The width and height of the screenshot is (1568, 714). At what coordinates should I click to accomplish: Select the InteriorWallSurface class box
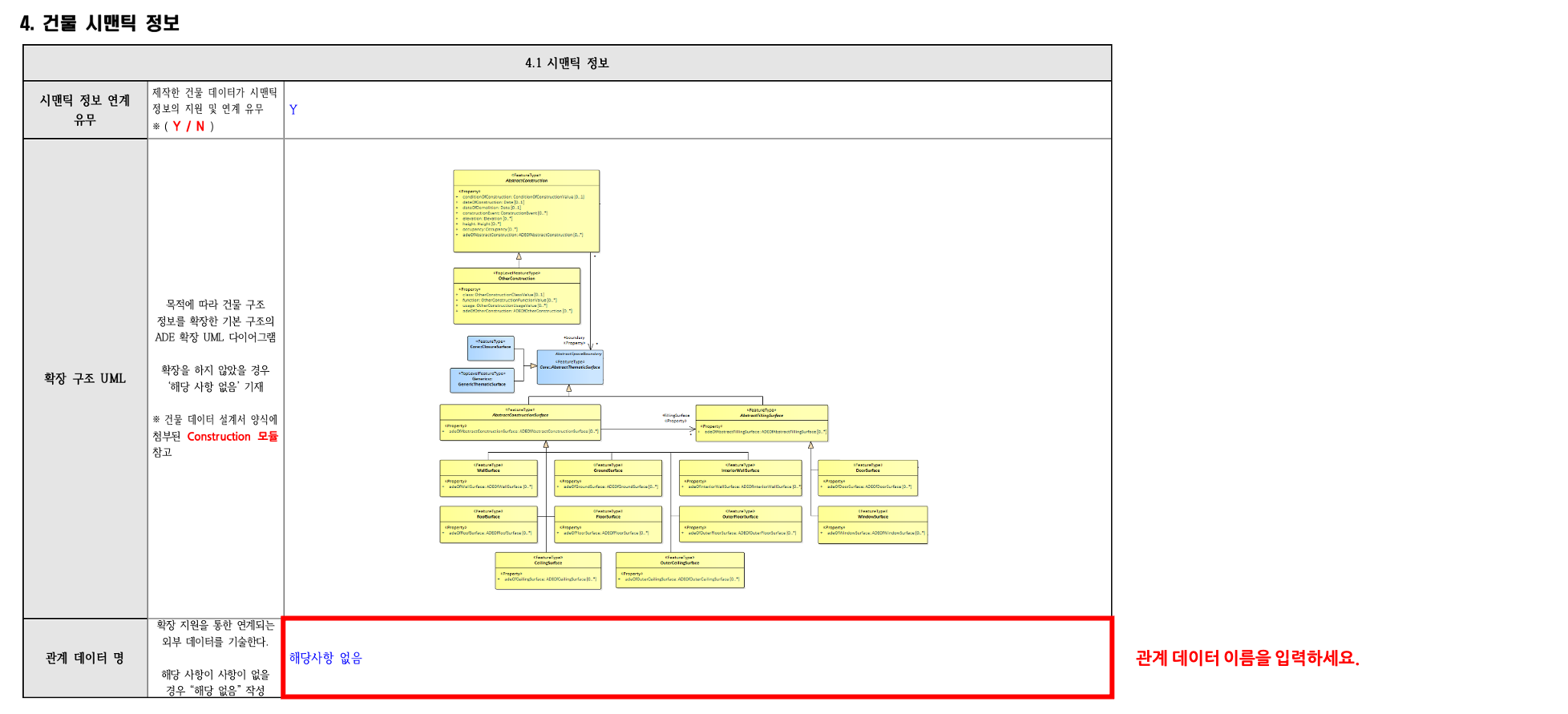click(x=741, y=478)
